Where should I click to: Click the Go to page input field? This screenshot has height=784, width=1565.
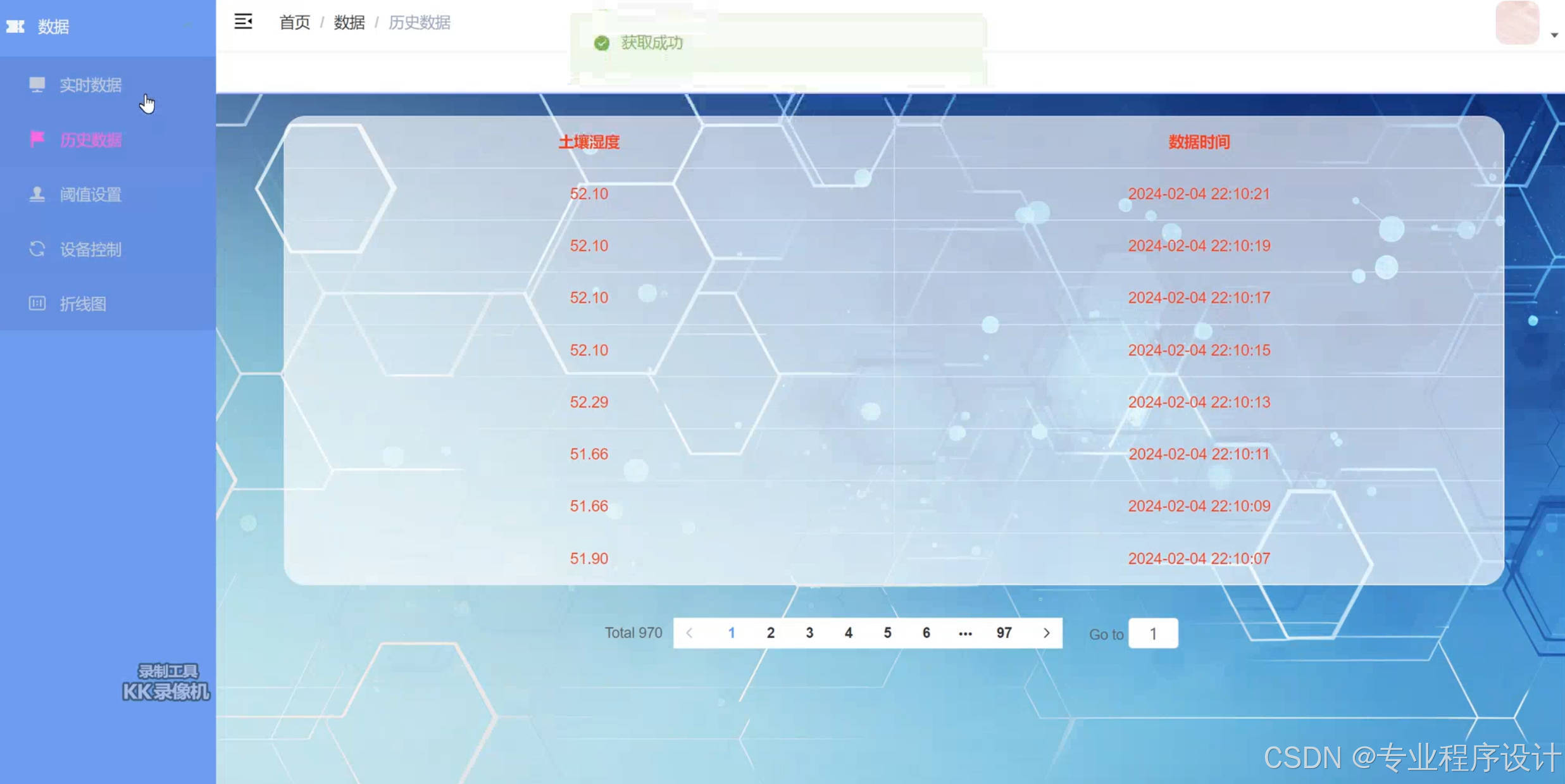1153,633
